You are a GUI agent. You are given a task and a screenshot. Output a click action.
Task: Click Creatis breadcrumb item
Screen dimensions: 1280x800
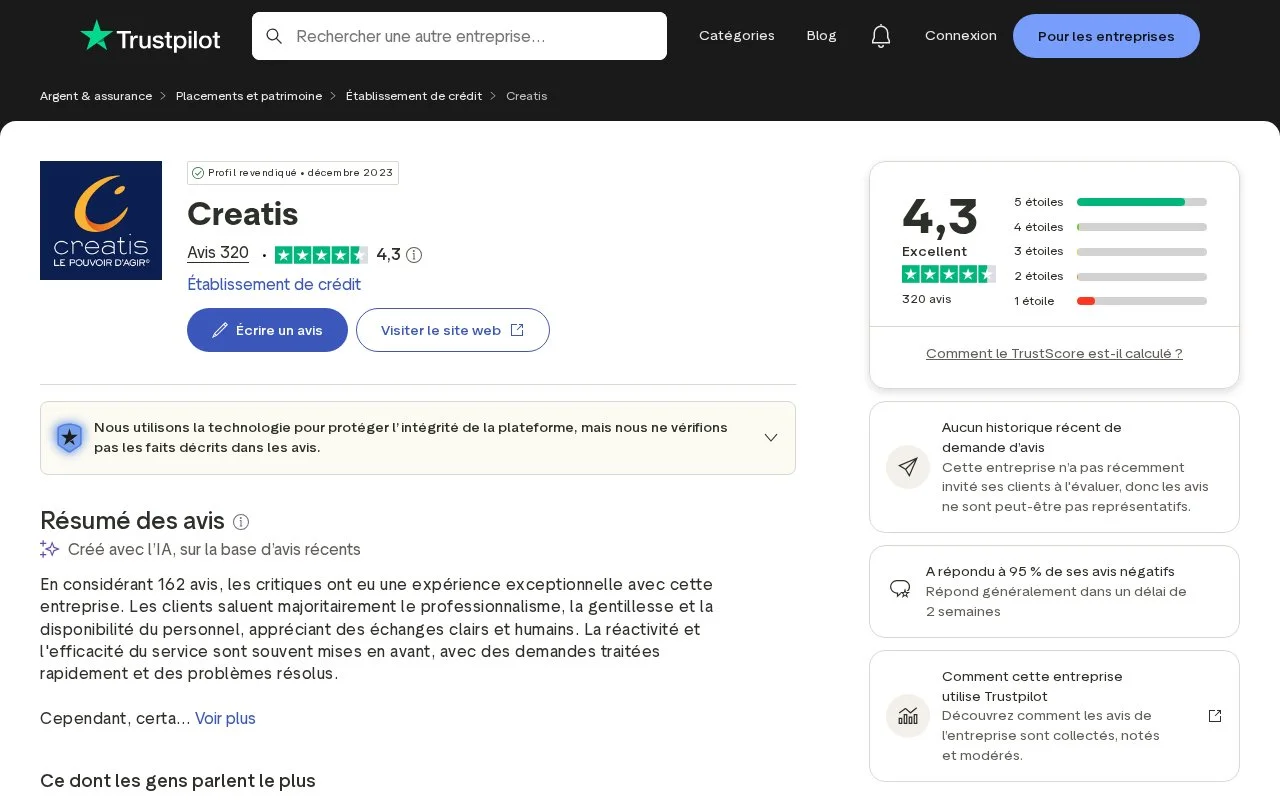tap(526, 96)
